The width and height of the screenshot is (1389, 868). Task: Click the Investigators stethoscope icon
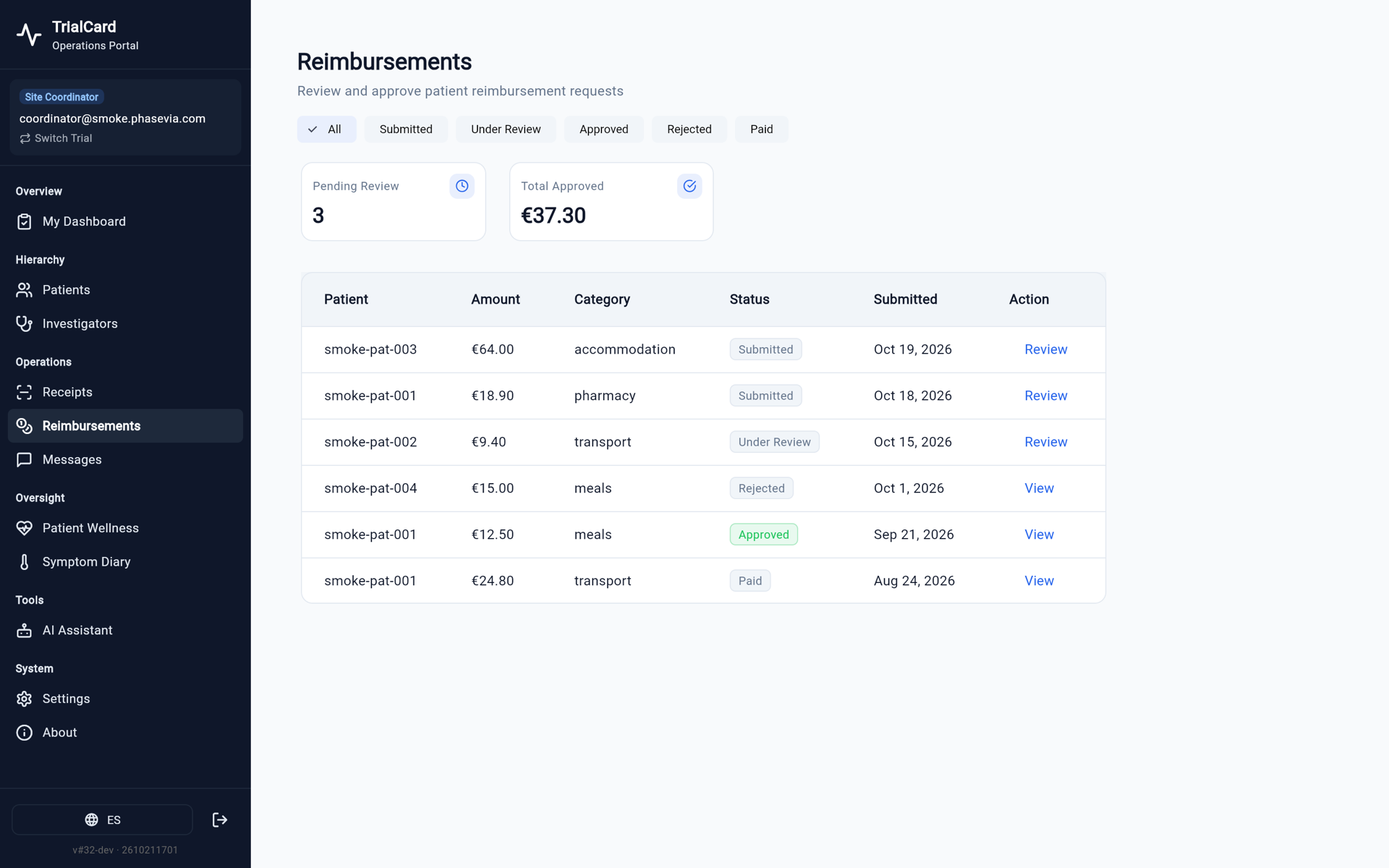(x=24, y=324)
